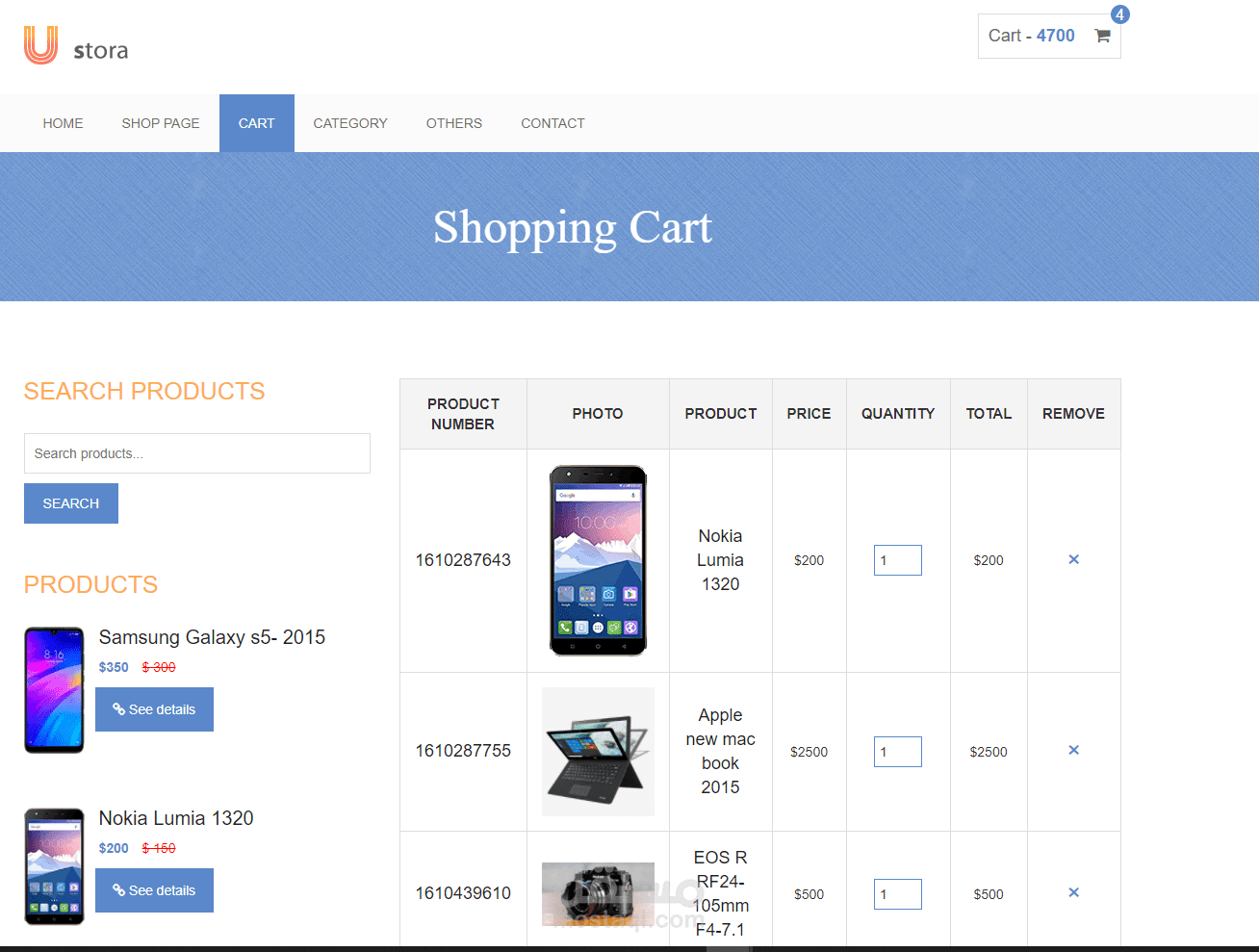Click the Product Number column header
Screen dimensions: 1259x952
tap(463, 414)
